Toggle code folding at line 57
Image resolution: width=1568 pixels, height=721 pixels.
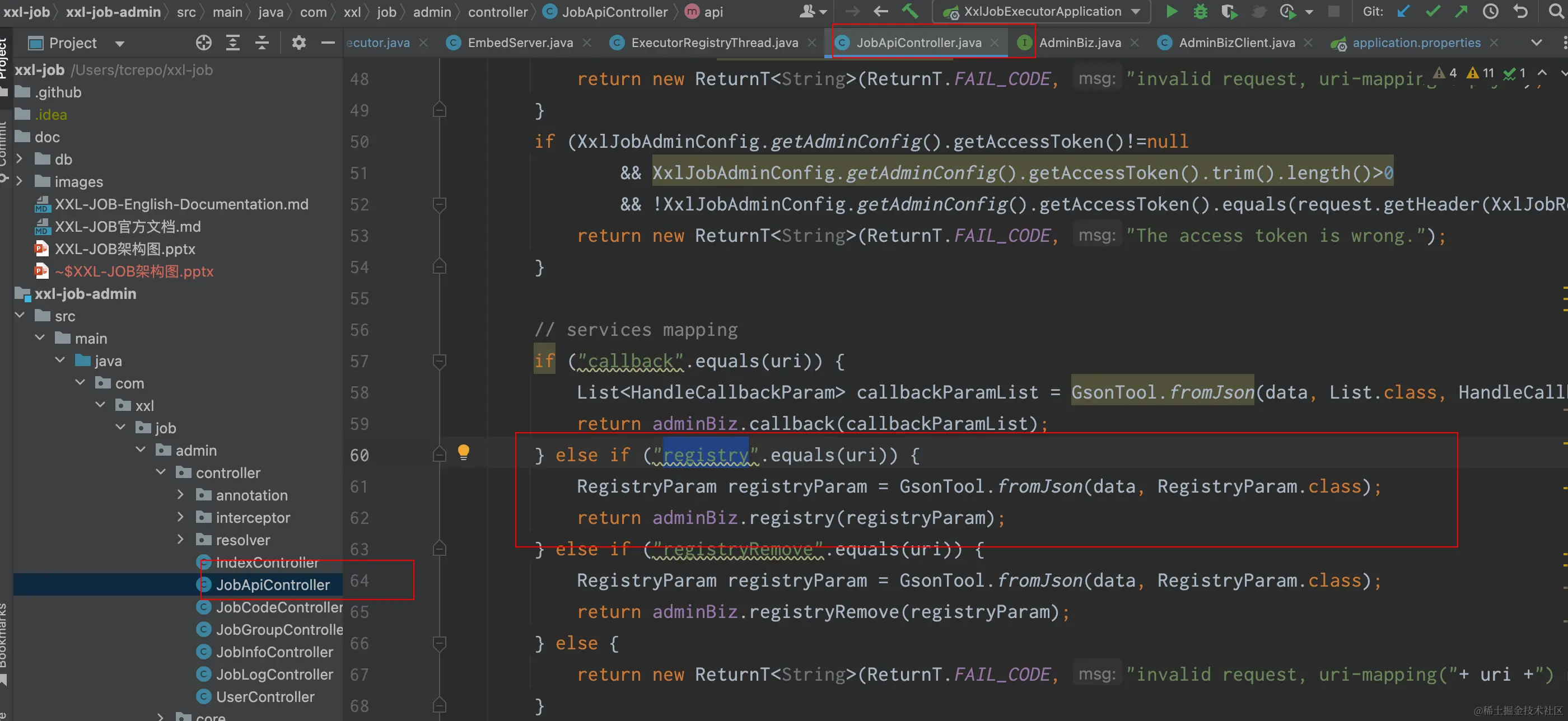[440, 362]
